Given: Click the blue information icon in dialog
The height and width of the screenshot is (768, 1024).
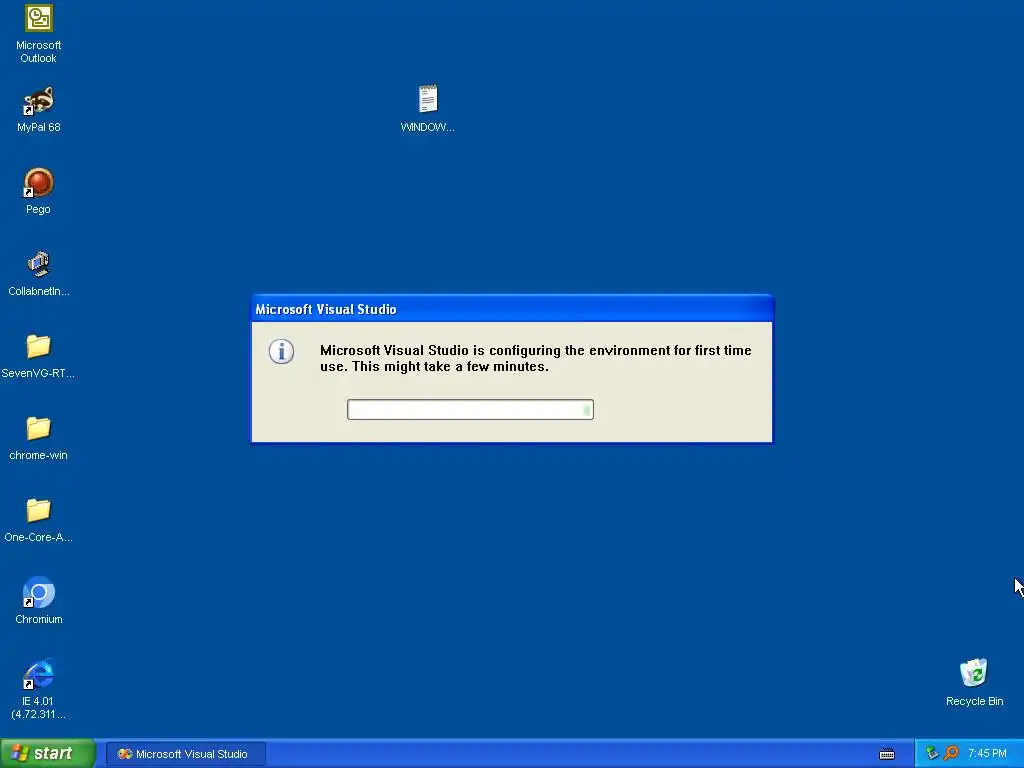Looking at the screenshot, I should click(x=281, y=351).
